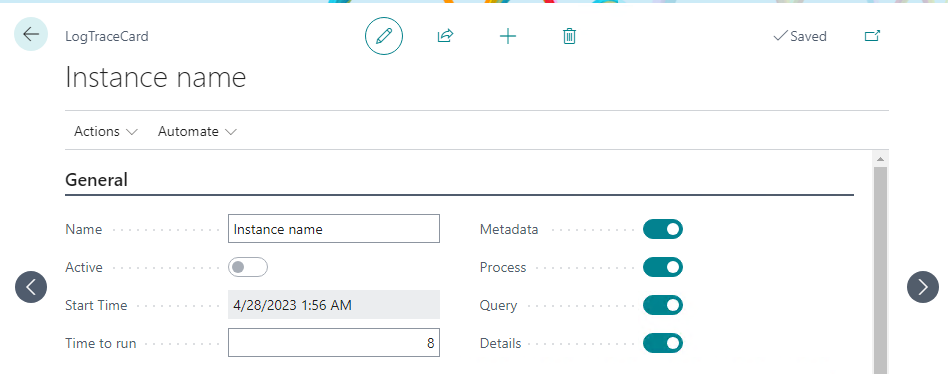Screen dimensions: 948x374
Task: Click the Metadata field label
Action: click(x=508, y=230)
